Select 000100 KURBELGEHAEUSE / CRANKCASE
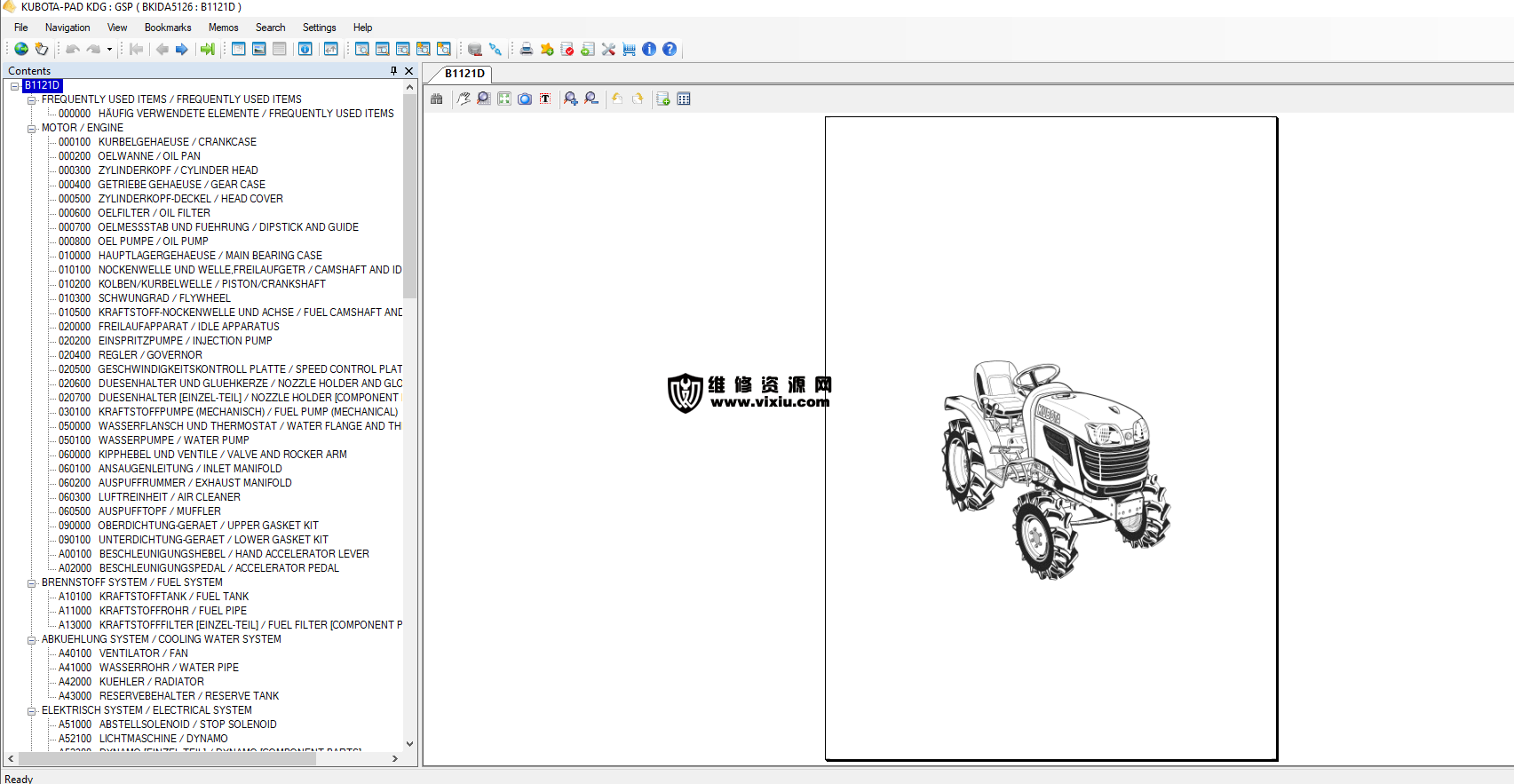 click(157, 142)
